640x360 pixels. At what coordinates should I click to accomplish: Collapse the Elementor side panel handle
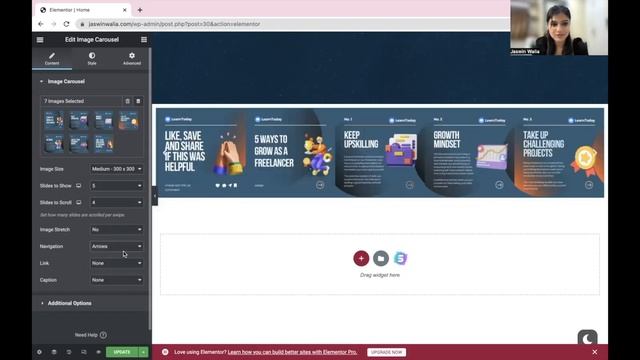coord(155,196)
